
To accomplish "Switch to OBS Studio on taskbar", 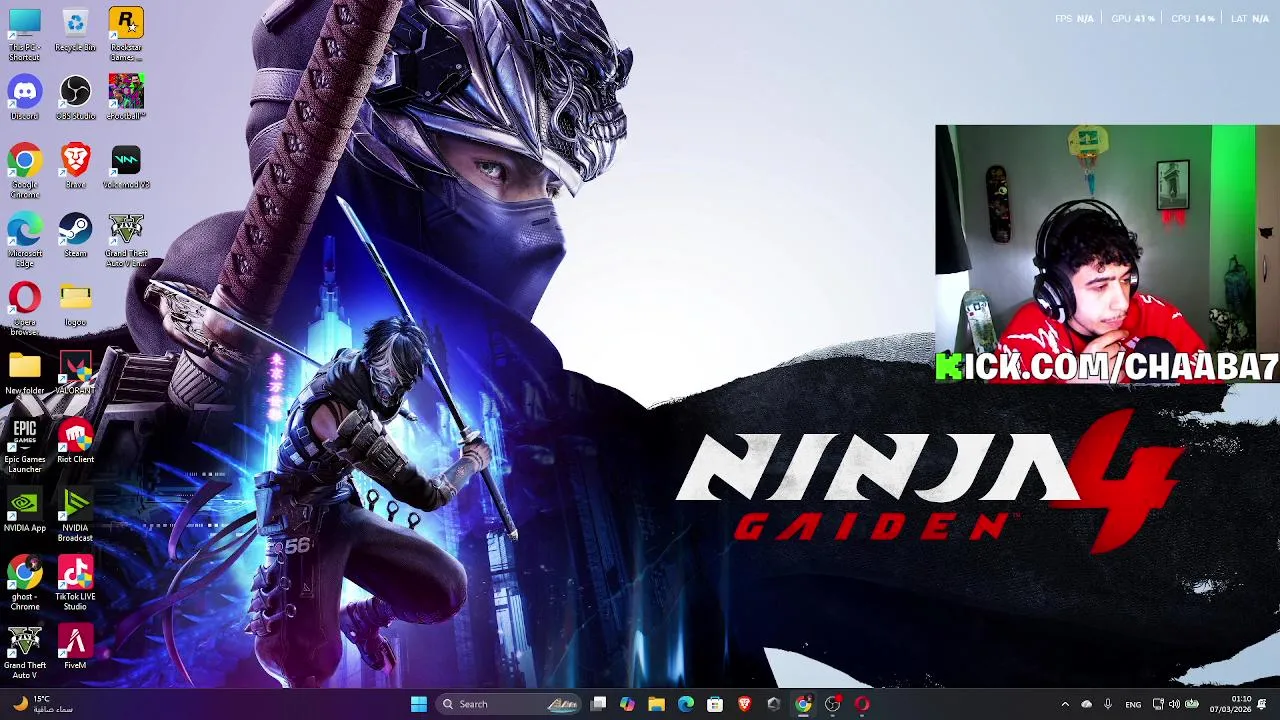I will [832, 704].
